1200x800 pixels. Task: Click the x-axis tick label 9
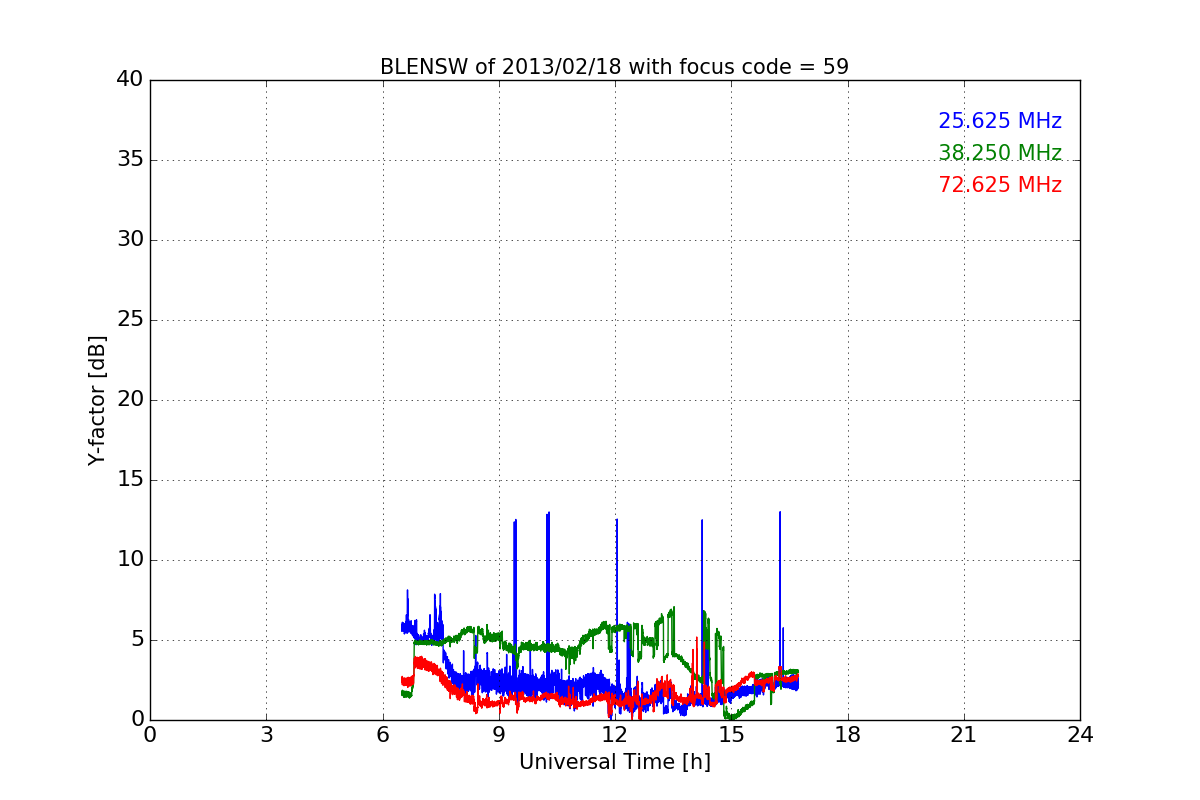point(499,736)
